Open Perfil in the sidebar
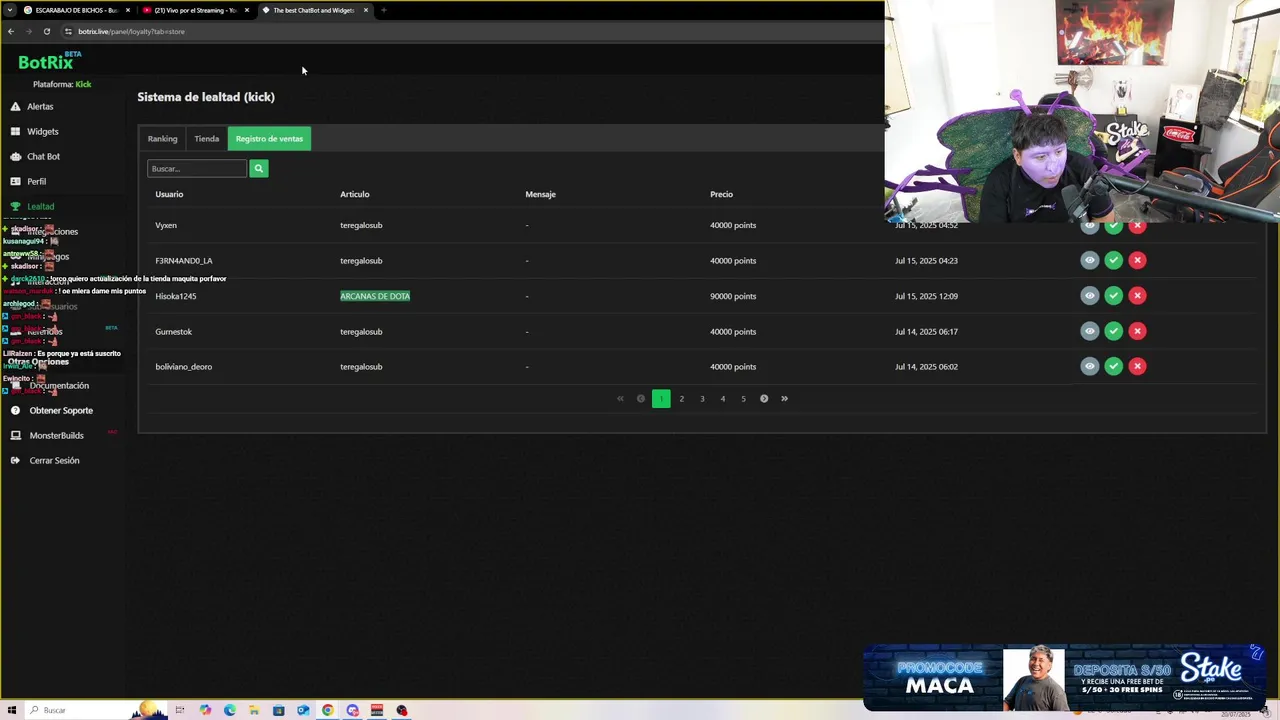 tap(36, 181)
